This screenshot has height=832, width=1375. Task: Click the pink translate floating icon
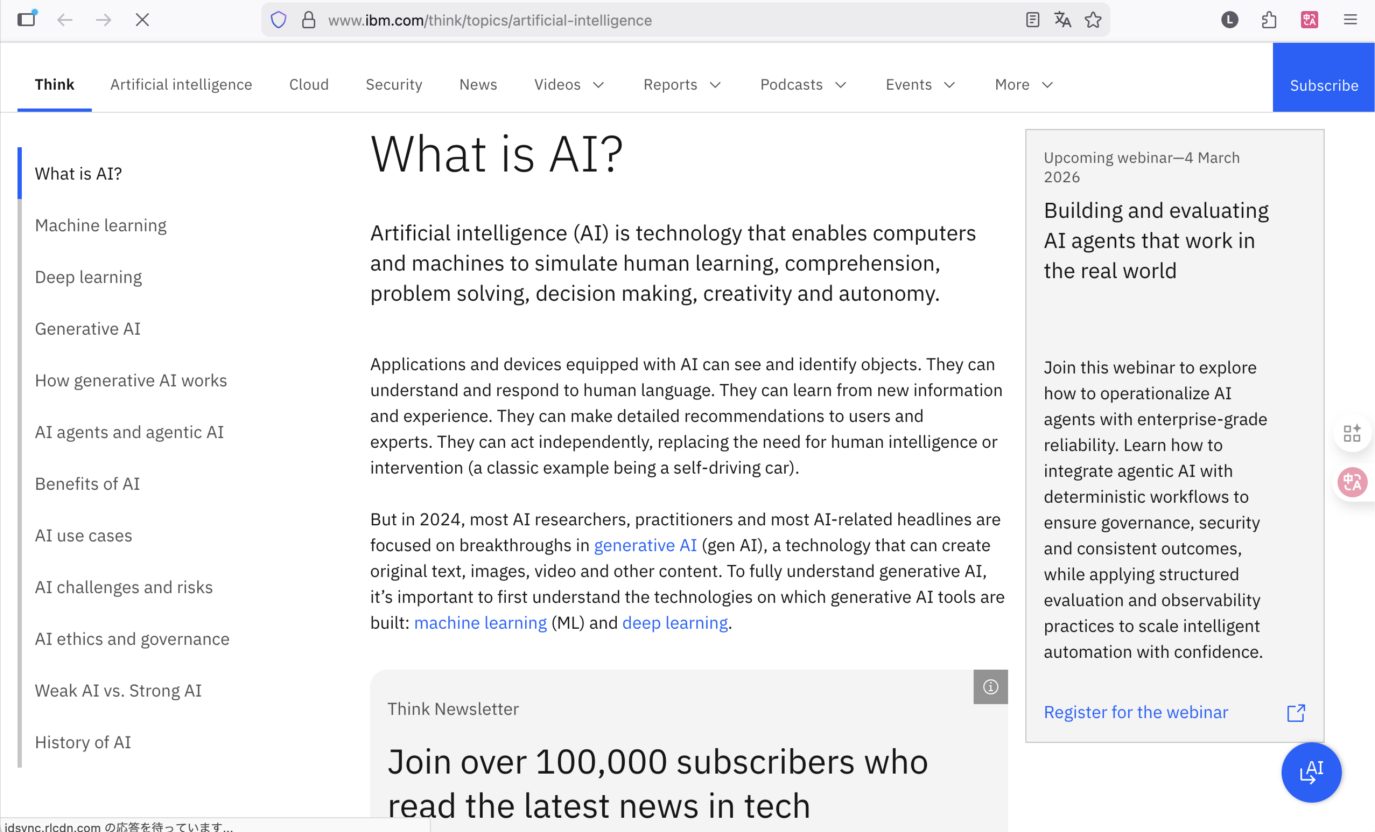[x=1352, y=483]
